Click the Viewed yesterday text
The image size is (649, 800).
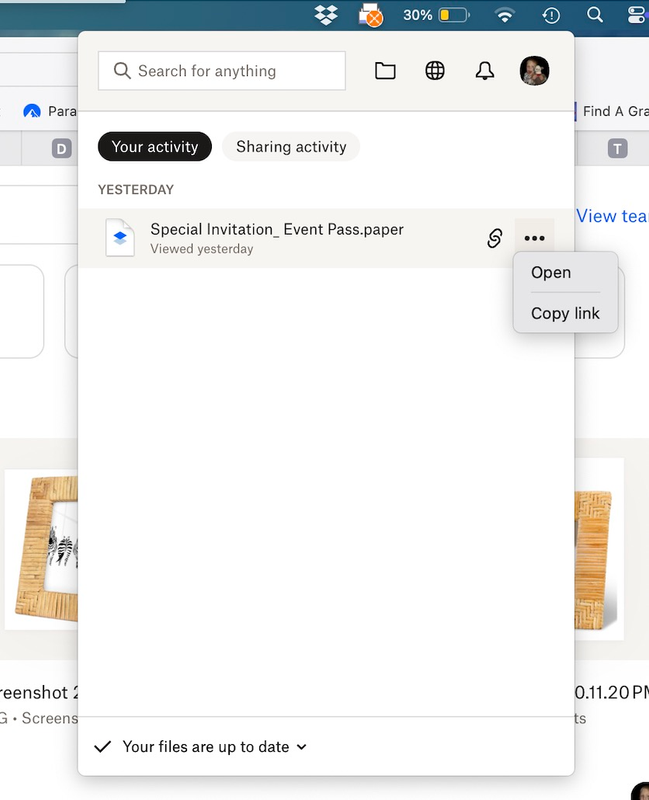pyautogui.click(x=202, y=249)
